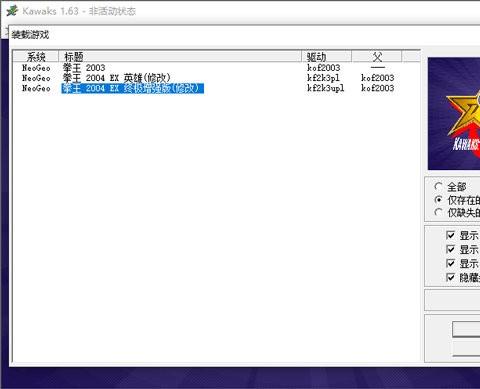The height and width of the screenshot is (389, 480).
Task: Select the 全部 radio button
Action: coord(439,186)
